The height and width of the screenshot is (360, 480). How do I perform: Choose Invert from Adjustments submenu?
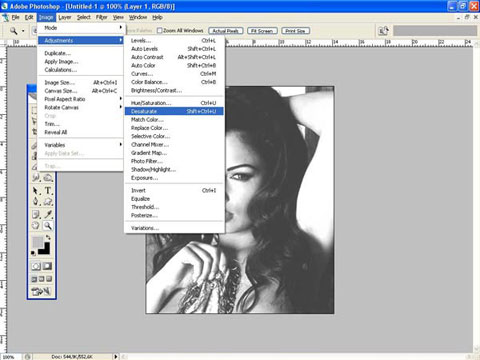(x=174, y=190)
